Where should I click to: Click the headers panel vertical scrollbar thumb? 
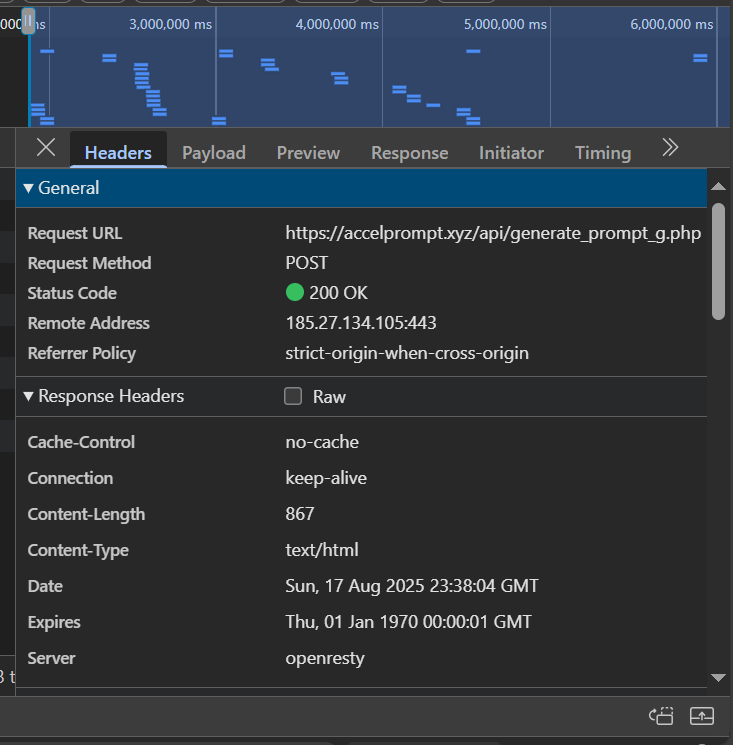click(717, 261)
